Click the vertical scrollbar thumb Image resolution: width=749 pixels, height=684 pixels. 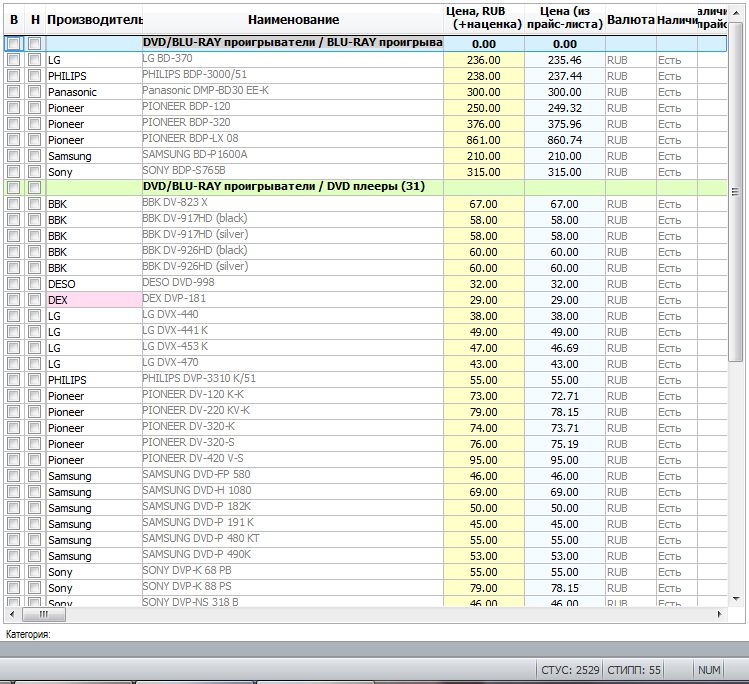pyautogui.click(x=736, y=191)
